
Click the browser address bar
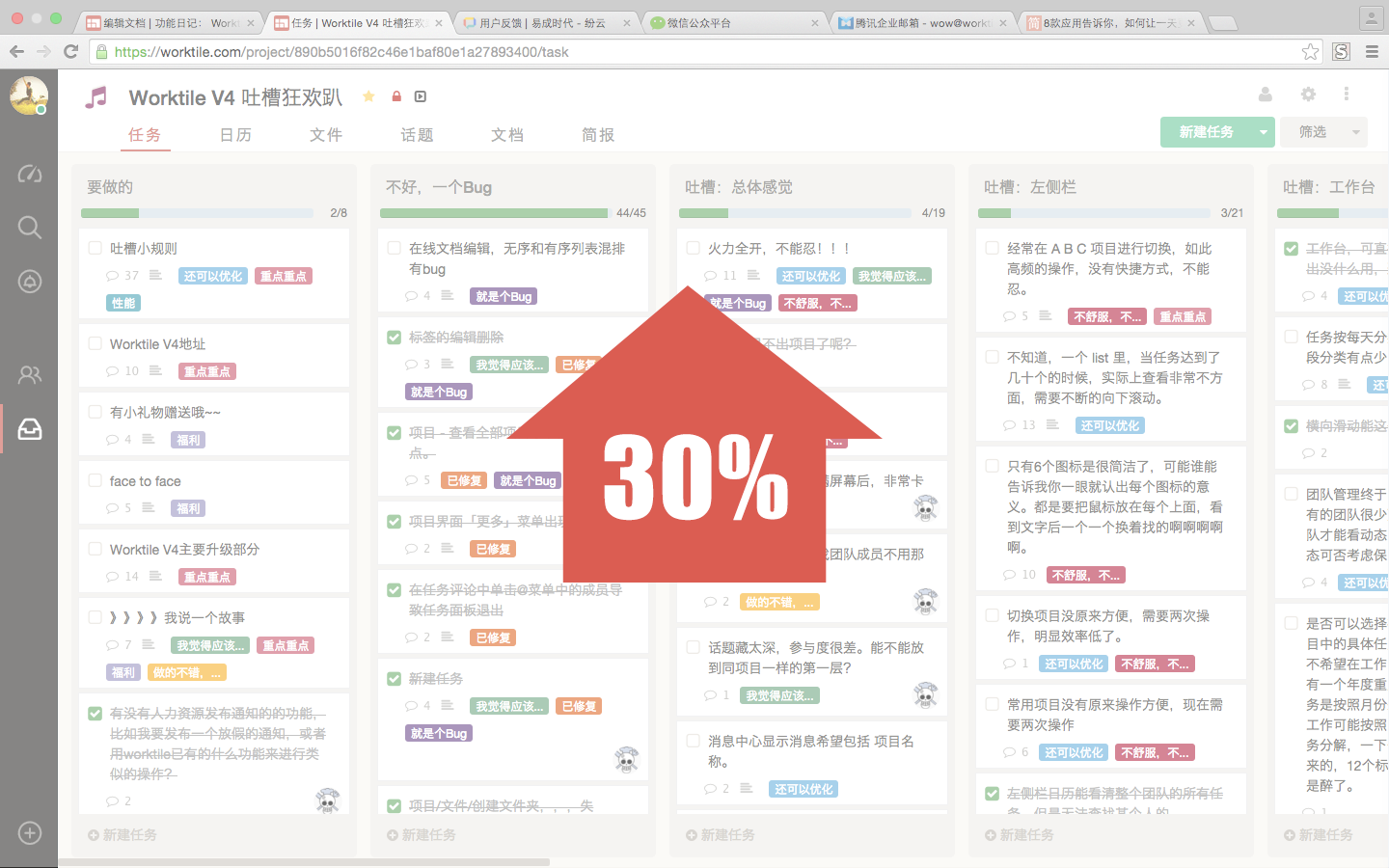[704, 52]
